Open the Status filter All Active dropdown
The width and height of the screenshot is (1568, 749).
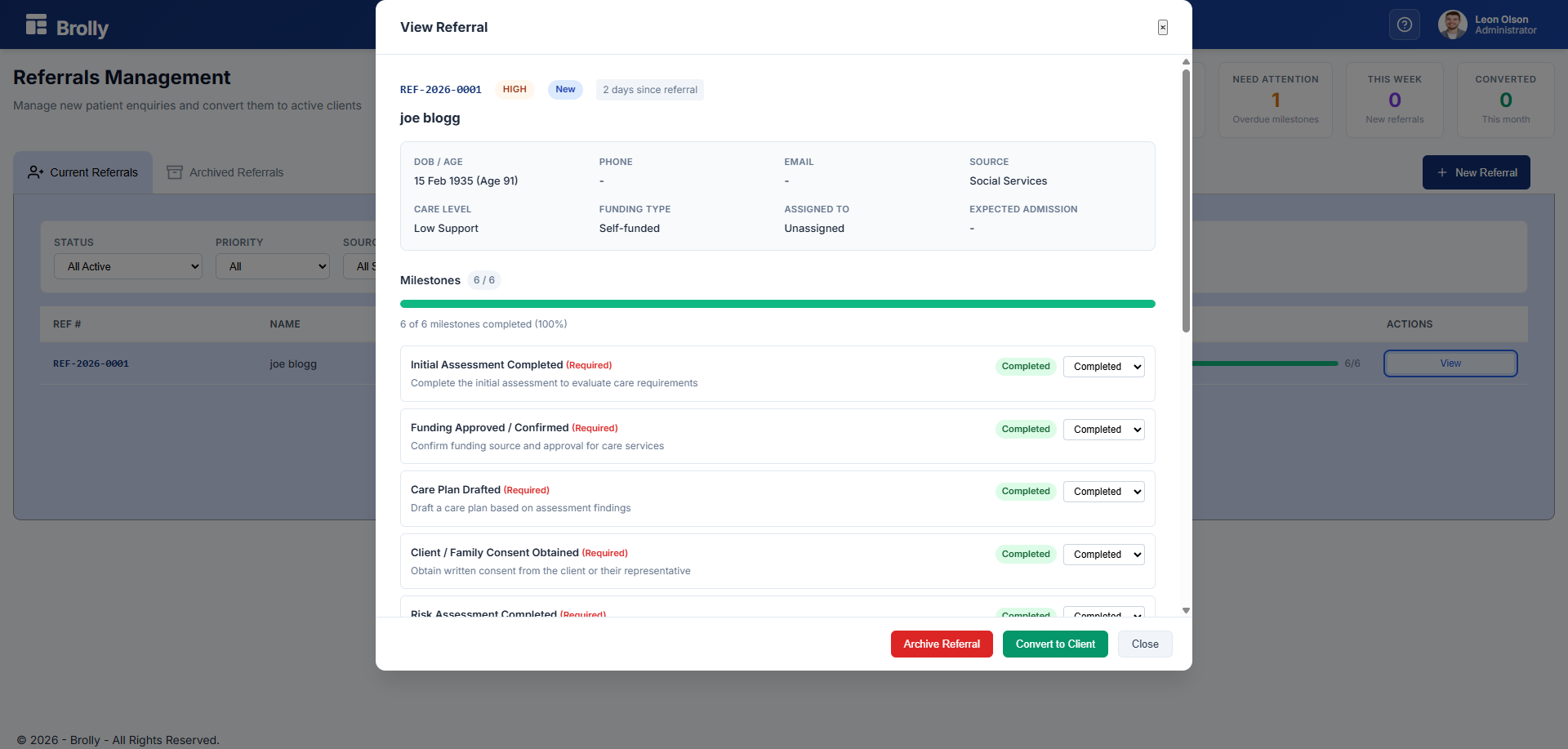tap(128, 266)
